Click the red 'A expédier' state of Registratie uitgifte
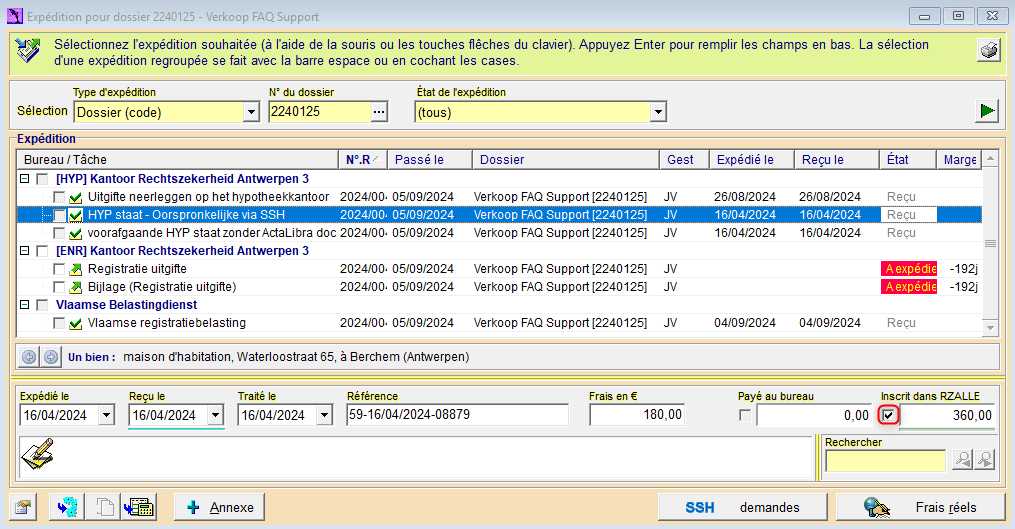The height and width of the screenshot is (529, 1015). (x=908, y=269)
